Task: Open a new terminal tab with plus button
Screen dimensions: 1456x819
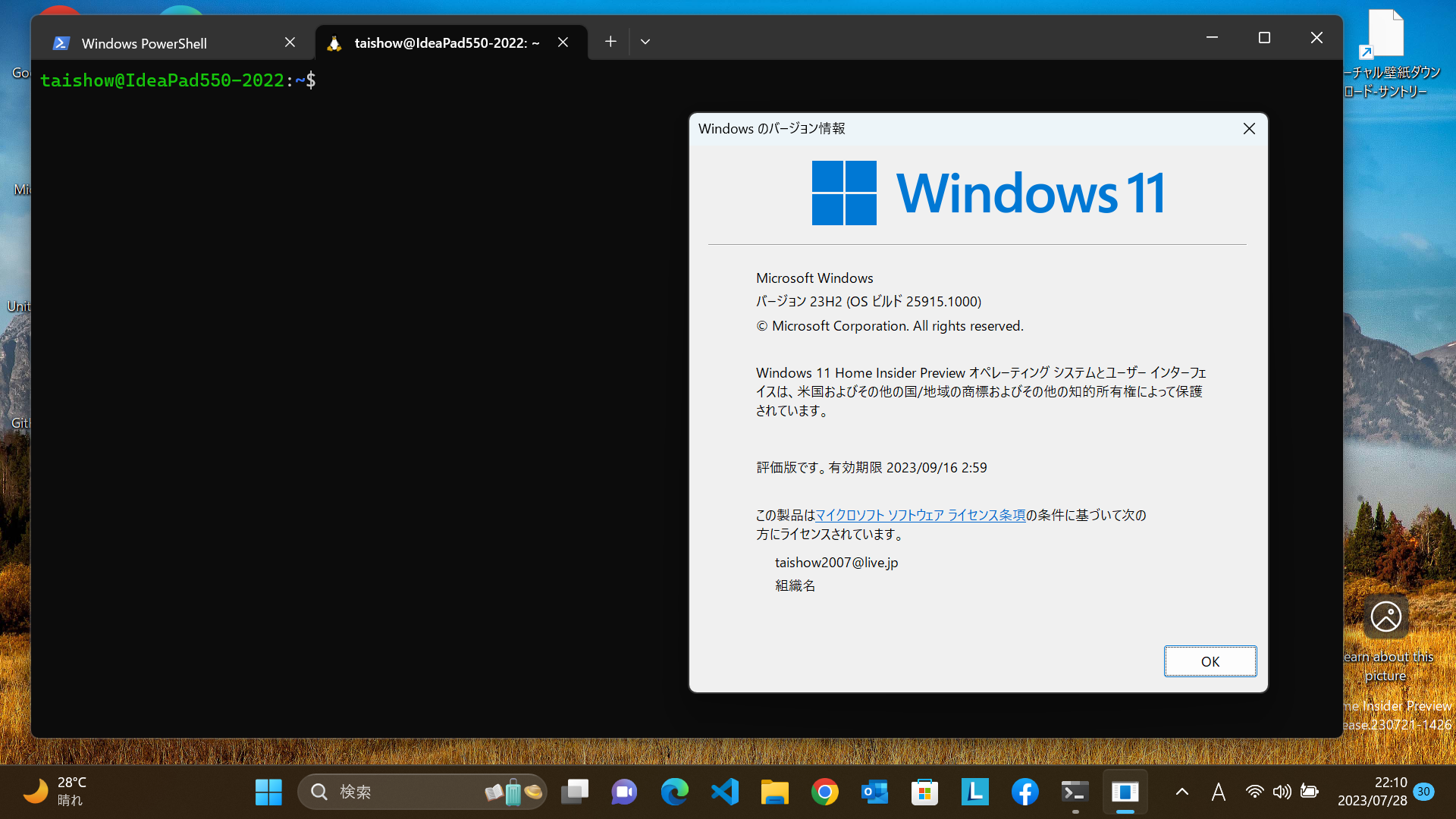Action: [610, 42]
